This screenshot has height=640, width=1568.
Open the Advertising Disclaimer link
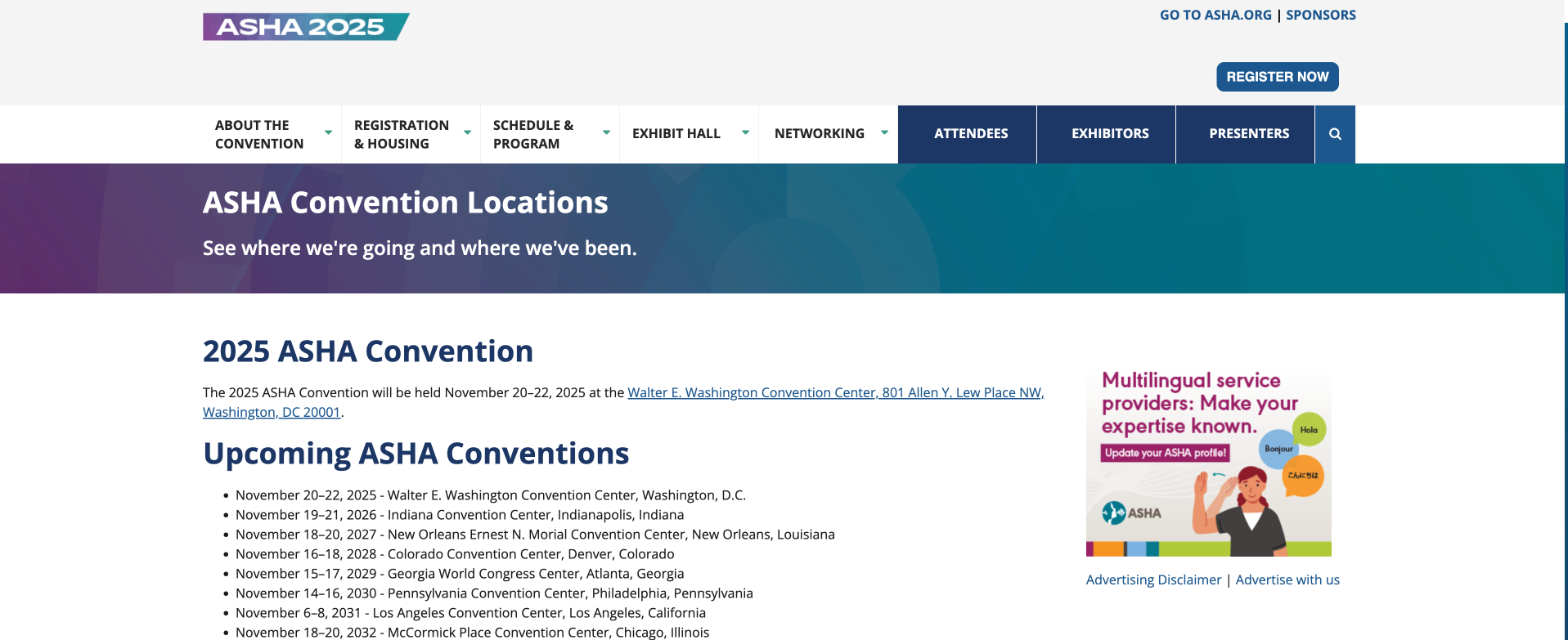pyautogui.click(x=1153, y=580)
